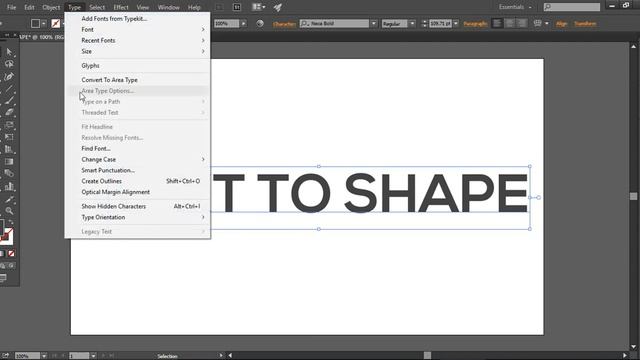Open the Character panel link

coord(284,24)
